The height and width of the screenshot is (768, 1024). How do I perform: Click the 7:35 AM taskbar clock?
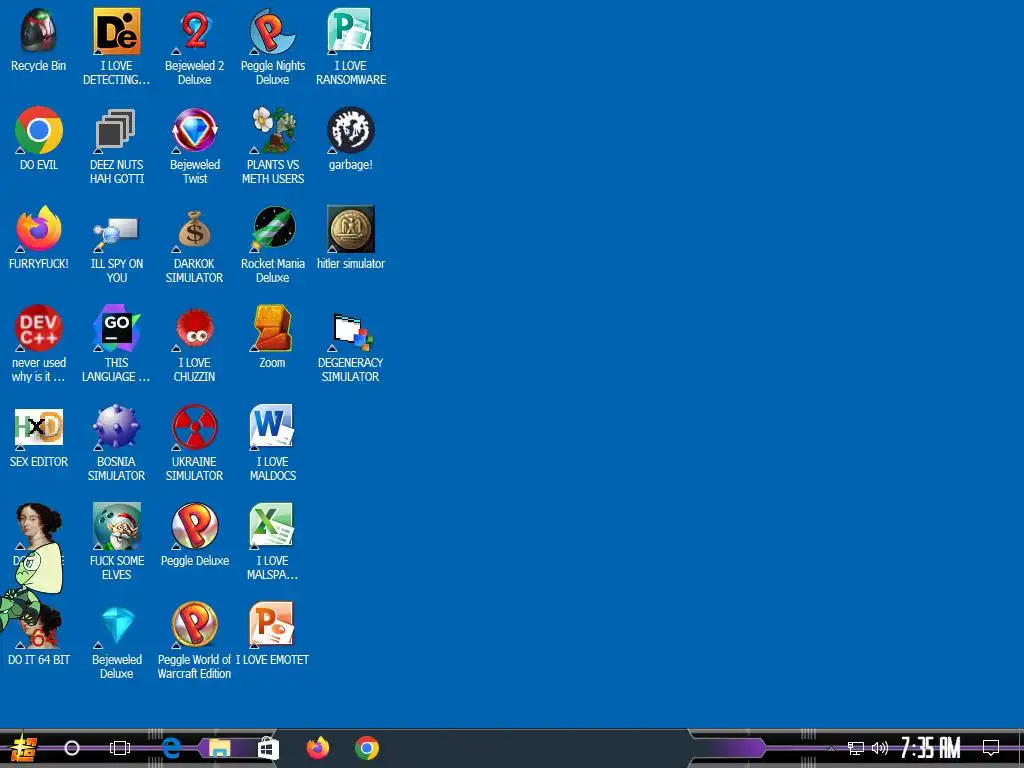(x=930, y=748)
